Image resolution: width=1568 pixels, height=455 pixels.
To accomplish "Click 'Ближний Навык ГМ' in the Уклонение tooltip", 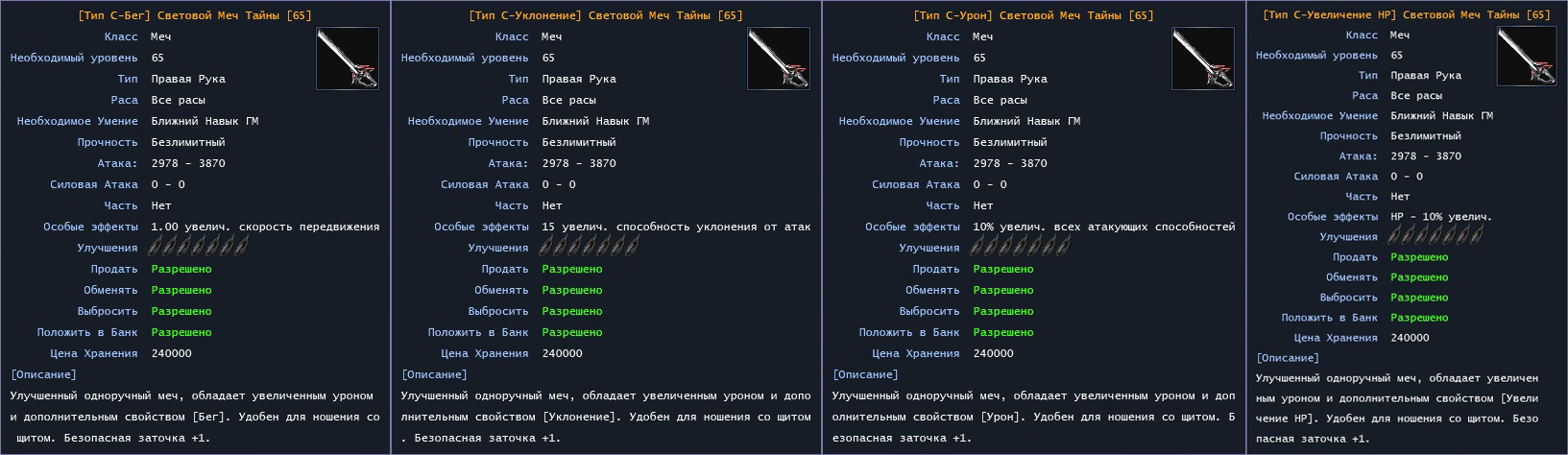I will [595, 121].
